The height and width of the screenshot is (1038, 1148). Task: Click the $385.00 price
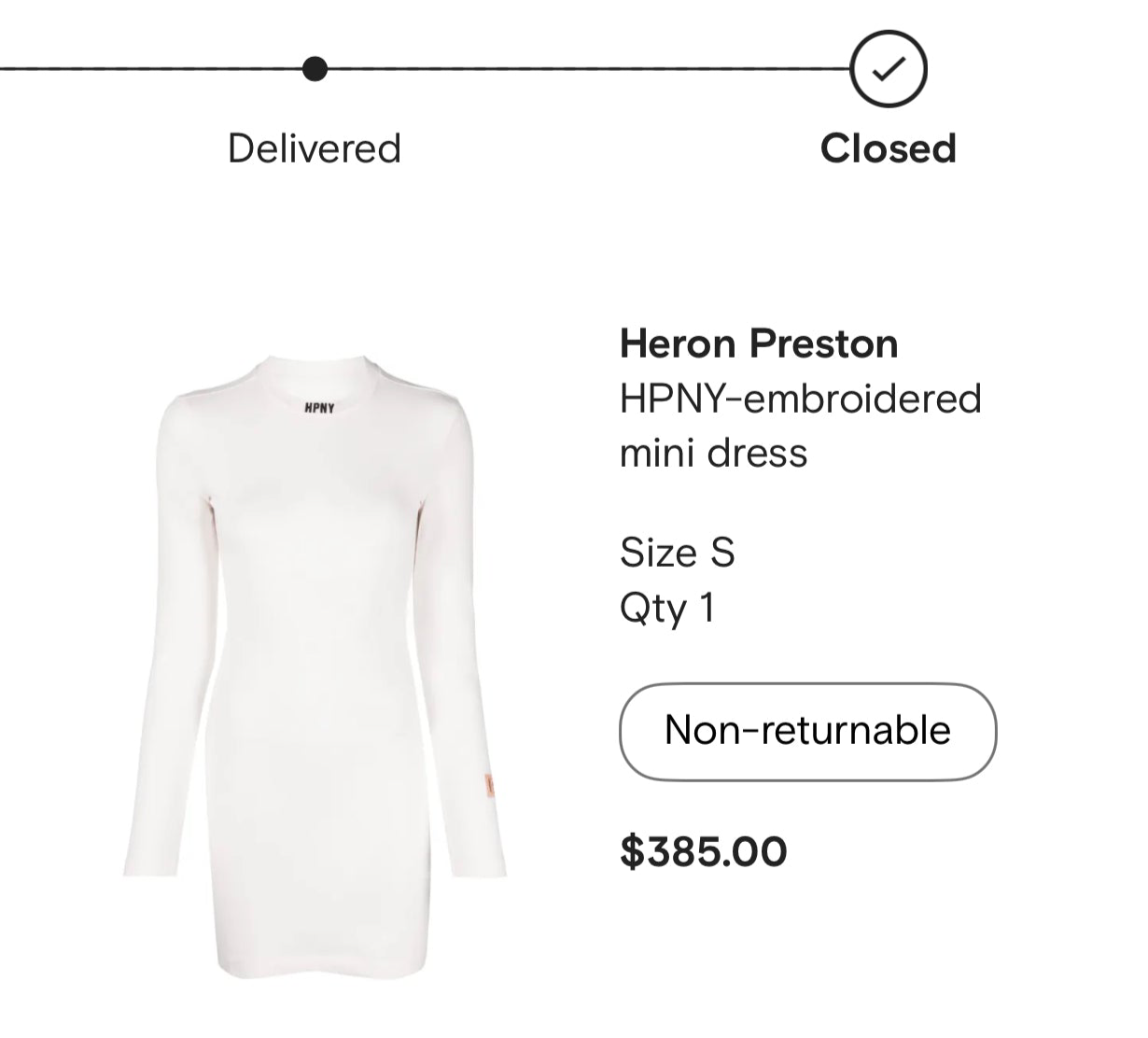tap(704, 851)
